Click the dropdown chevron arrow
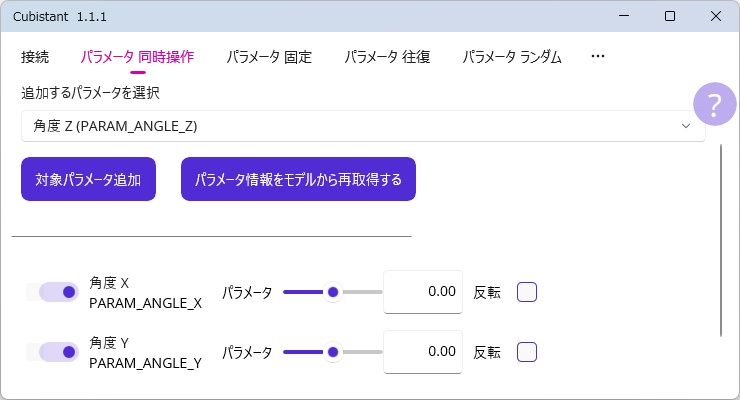Screen dimensions: 740x400 (686, 126)
